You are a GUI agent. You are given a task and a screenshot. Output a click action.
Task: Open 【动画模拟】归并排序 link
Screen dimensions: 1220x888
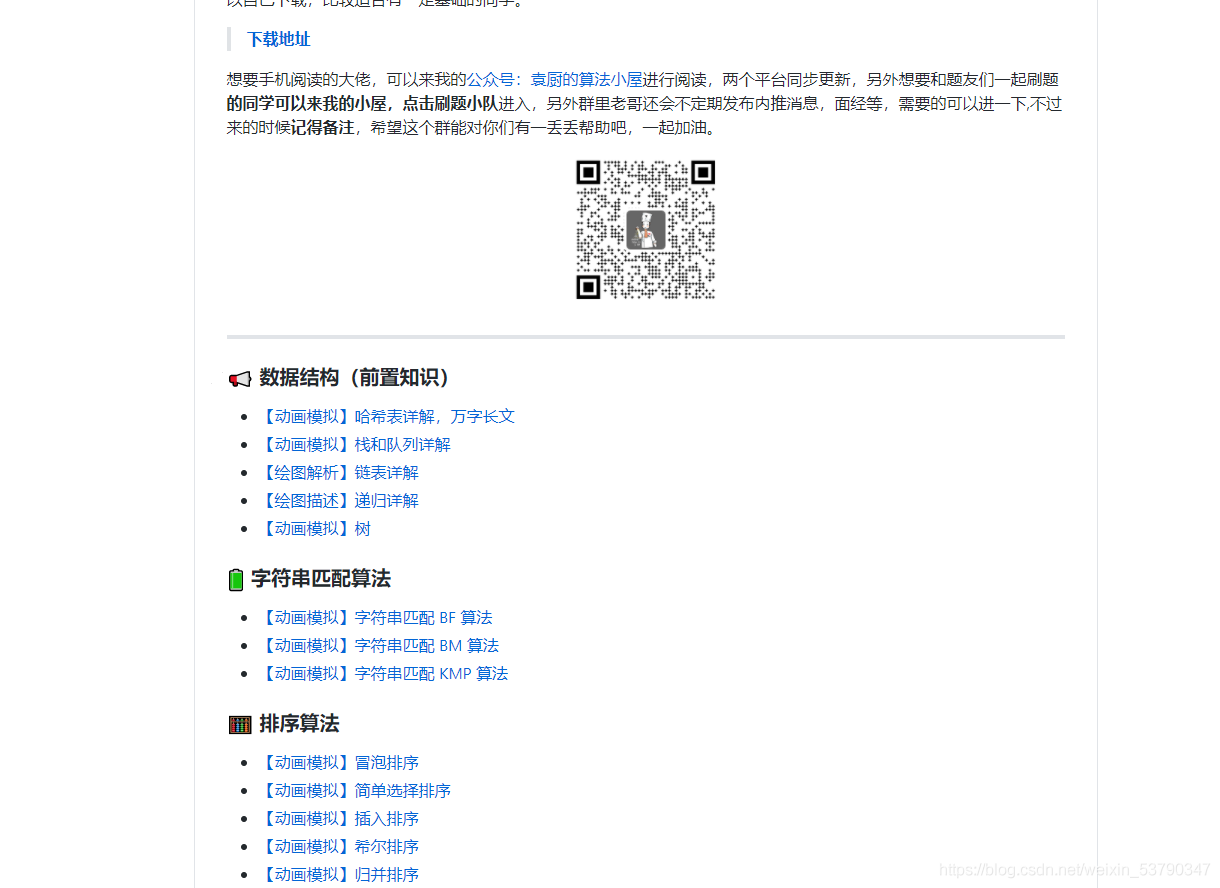tap(339, 874)
